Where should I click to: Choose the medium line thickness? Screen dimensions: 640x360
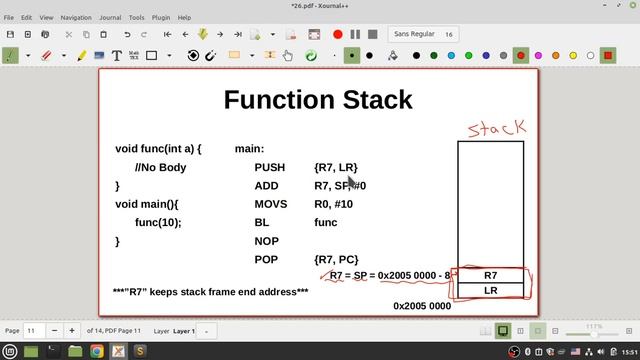tap(352, 56)
